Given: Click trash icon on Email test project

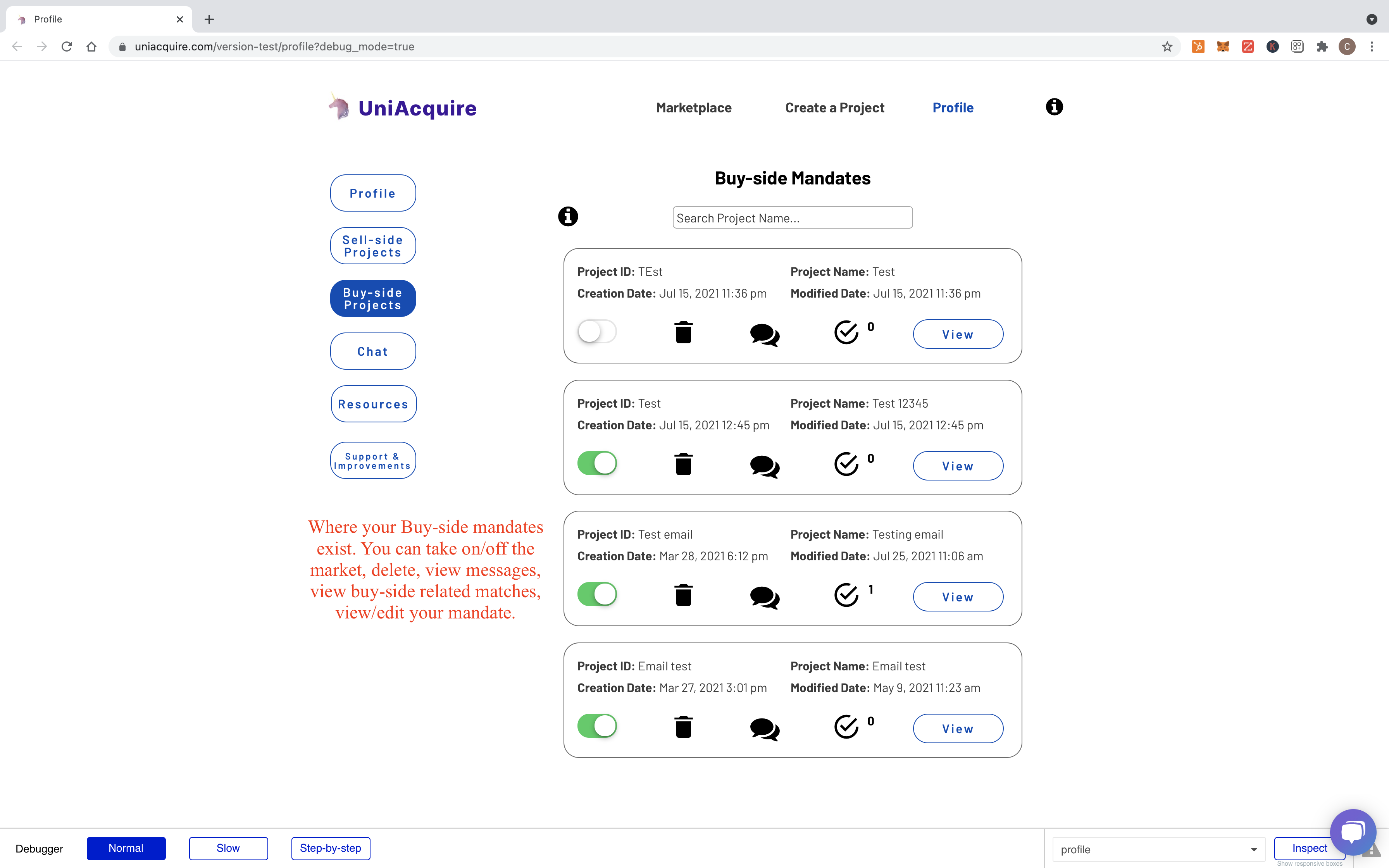Looking at the screenshot, I should click(683, 727).
